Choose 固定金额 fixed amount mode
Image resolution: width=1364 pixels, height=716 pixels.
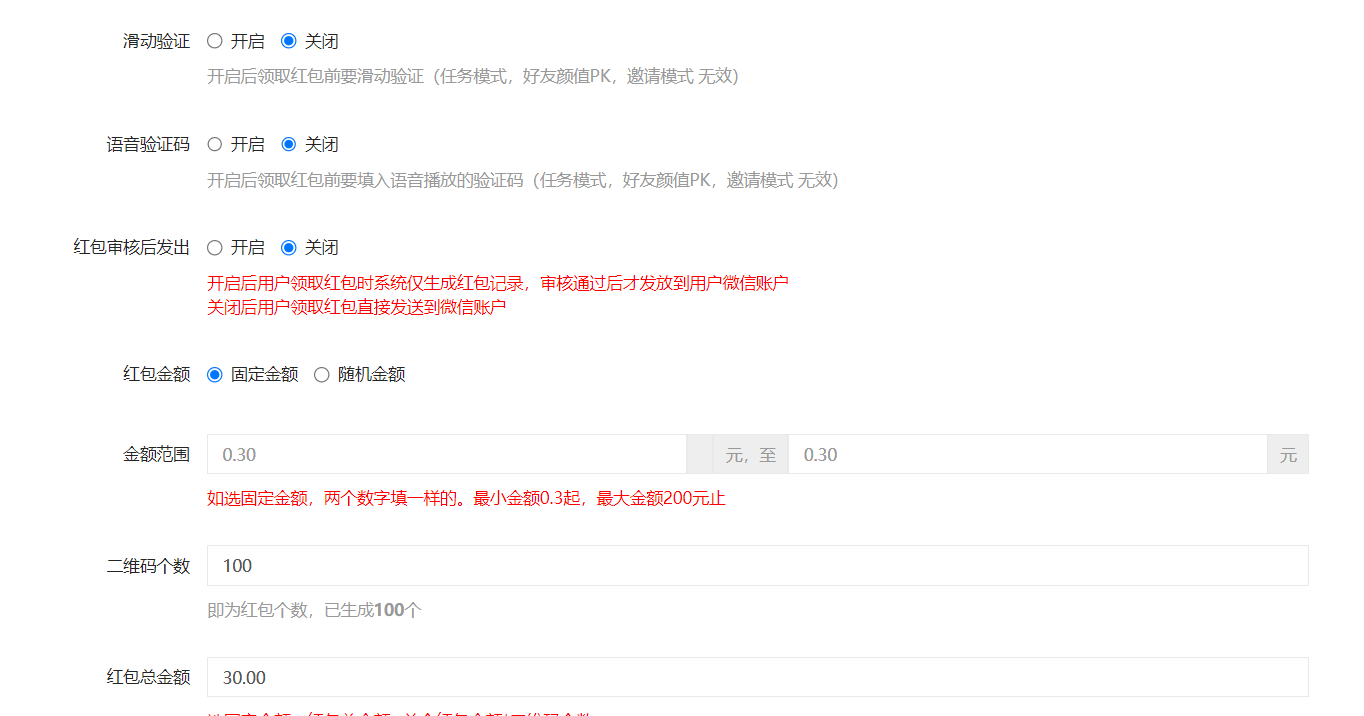click(214, 374)
